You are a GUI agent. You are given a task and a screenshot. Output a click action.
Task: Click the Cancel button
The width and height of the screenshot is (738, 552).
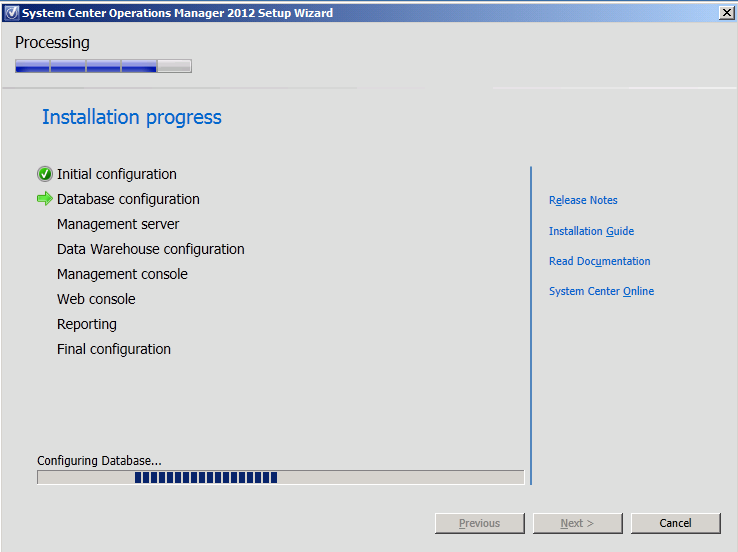(x=675, y=523)
